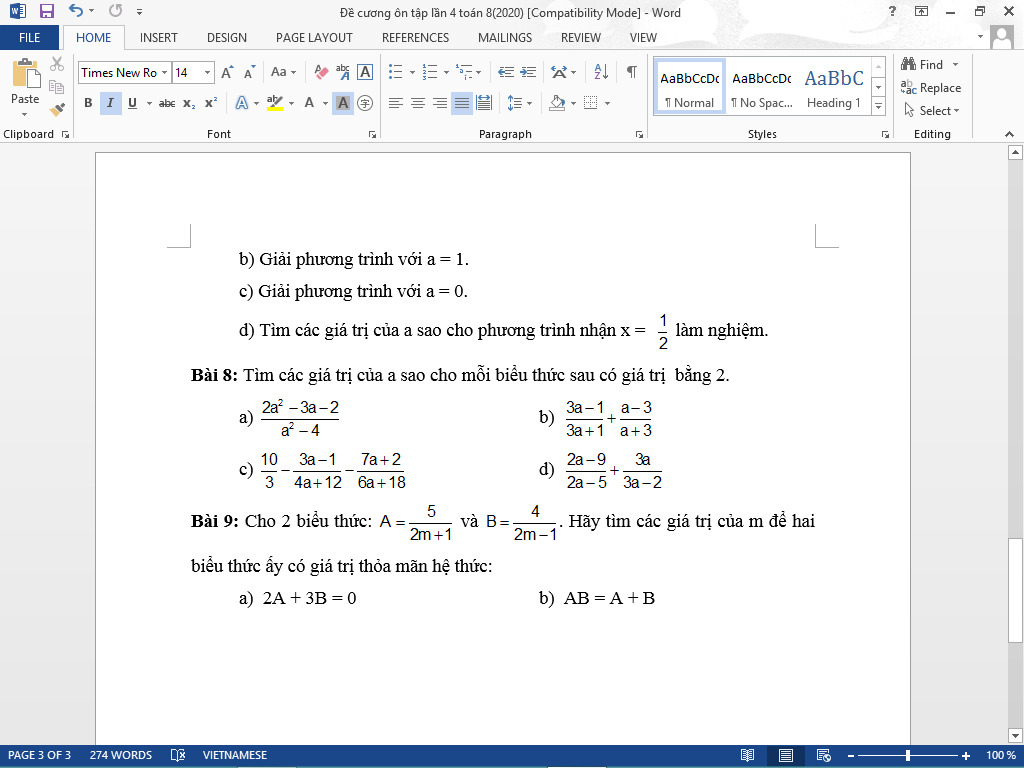This screenshot has width=1024, height=768.
Task: Open the FILE tab
Action: coord(29,38)
